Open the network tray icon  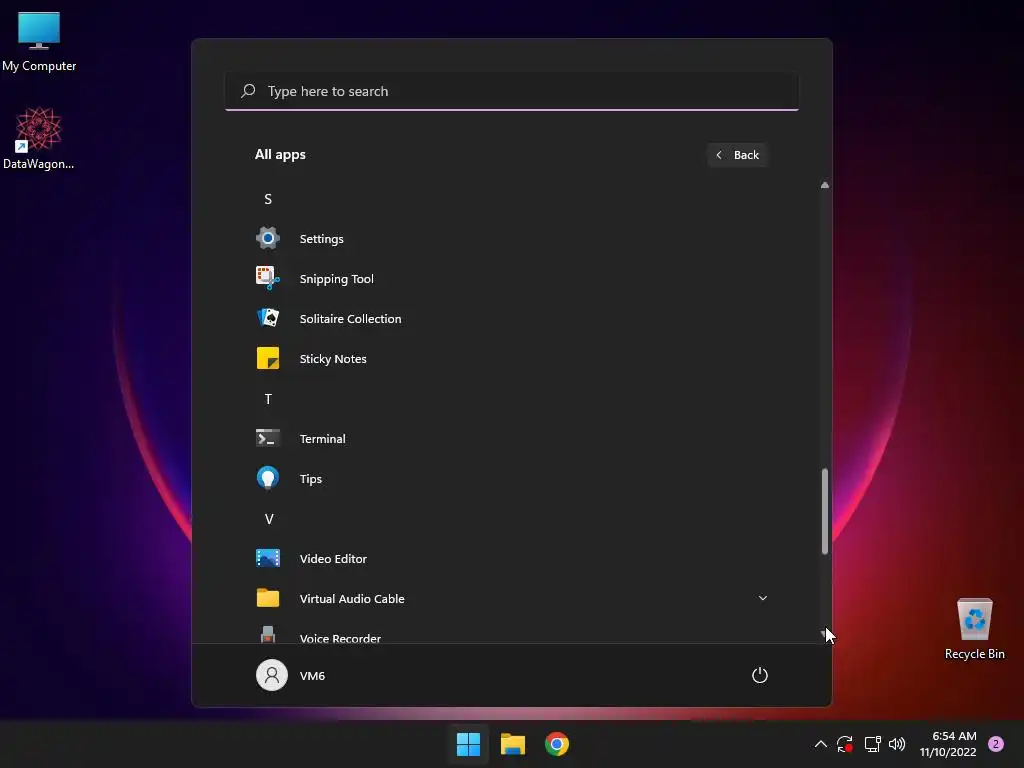[872, 744]
